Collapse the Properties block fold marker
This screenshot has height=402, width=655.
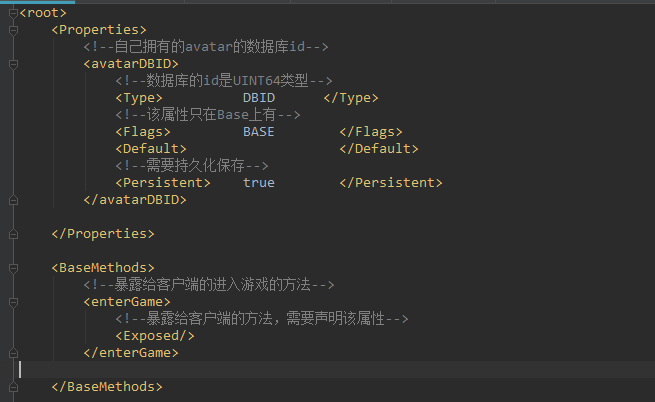12,31
